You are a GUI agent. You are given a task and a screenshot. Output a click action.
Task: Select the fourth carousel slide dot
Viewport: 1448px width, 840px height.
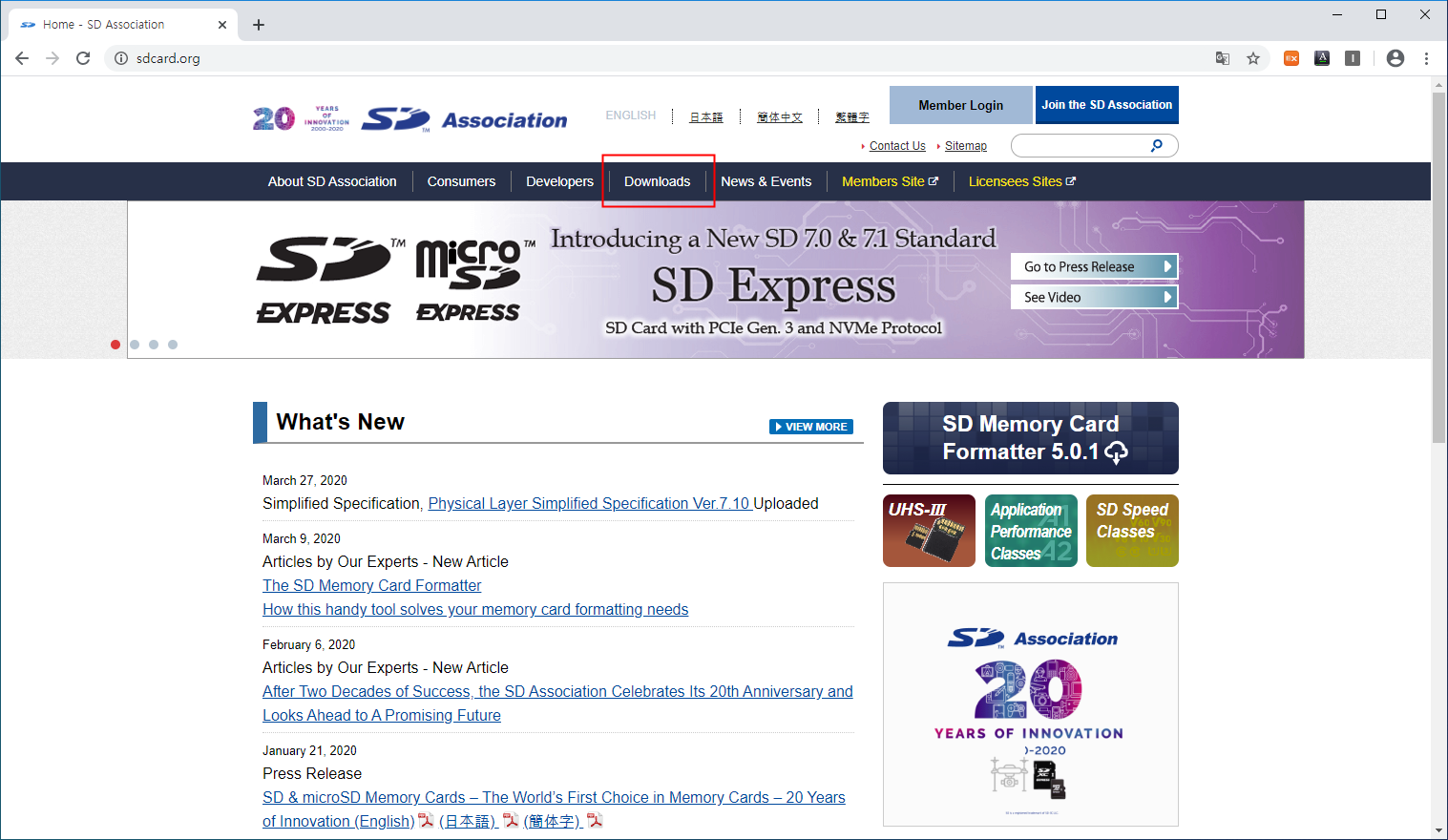pos(173,345)
